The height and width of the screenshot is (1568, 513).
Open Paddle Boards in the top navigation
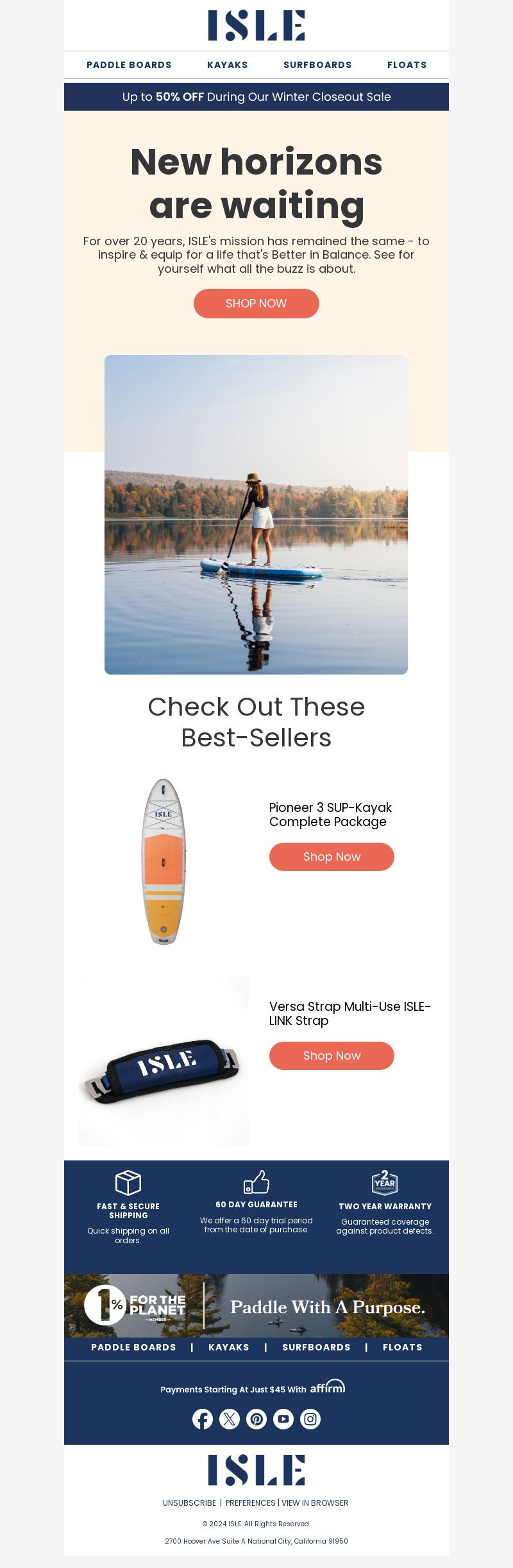(129, 65)
